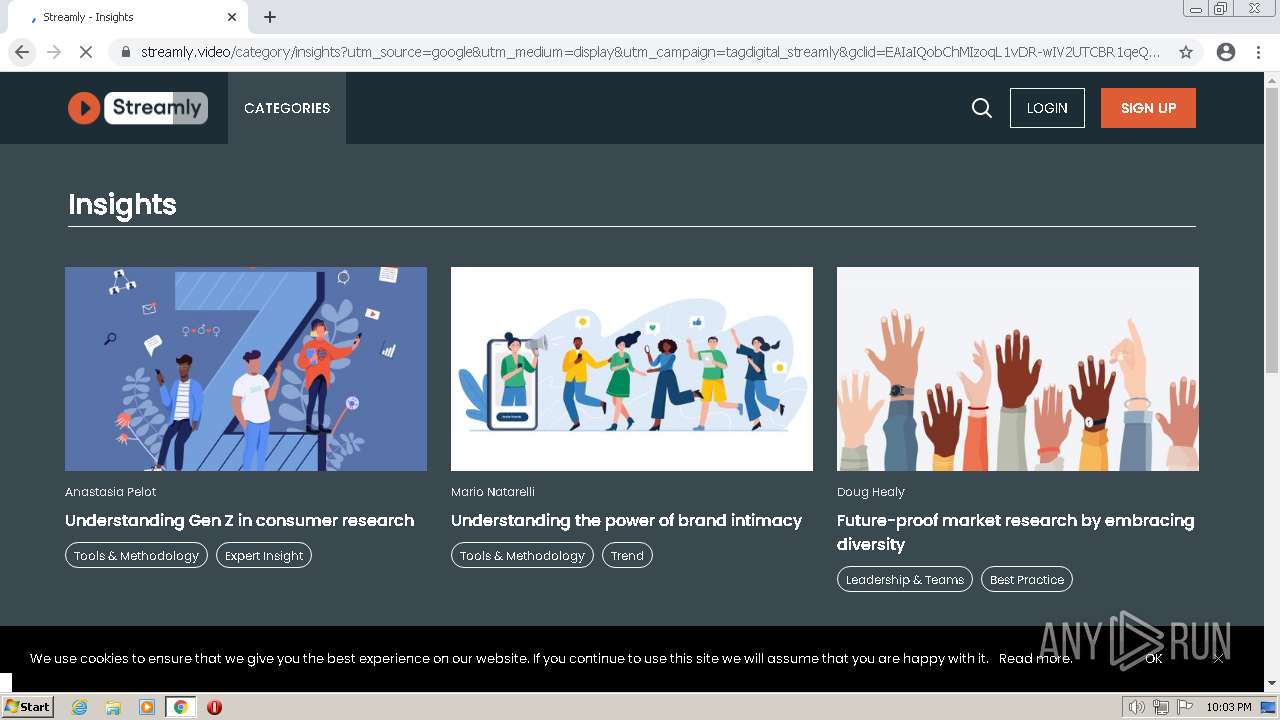Click the page vertical scrollbar
Screen dimensions: 1280x720
pyautogui.click(x=1272, y=230)
